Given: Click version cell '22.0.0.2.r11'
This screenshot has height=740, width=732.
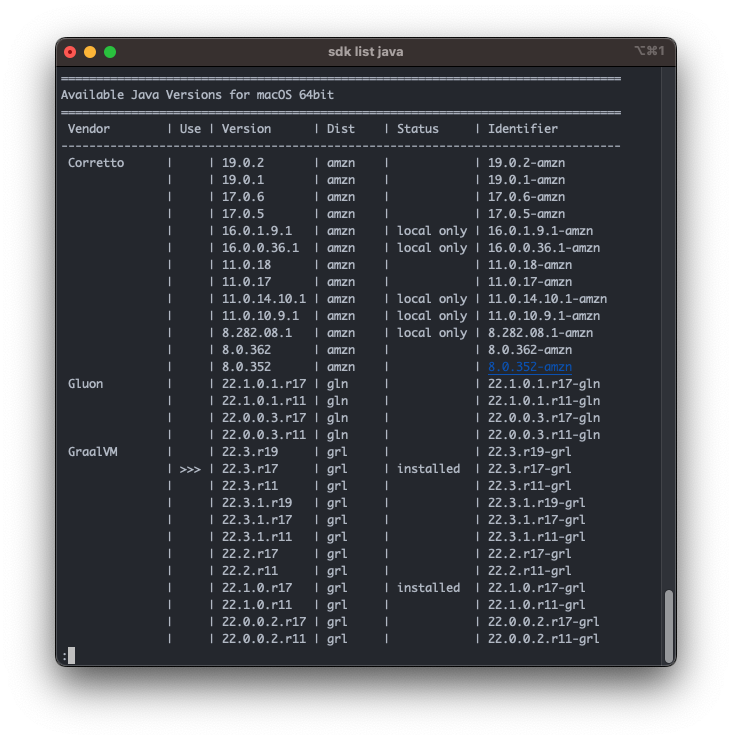Looking at the screenshot, I should pyautogui.click(x=264, y=639).
